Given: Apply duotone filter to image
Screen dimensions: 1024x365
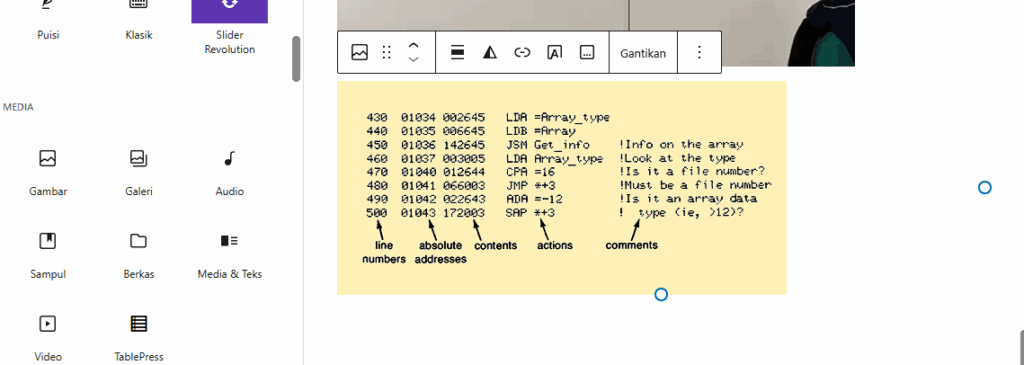Looking at the screenshot, I should (490, 53).
